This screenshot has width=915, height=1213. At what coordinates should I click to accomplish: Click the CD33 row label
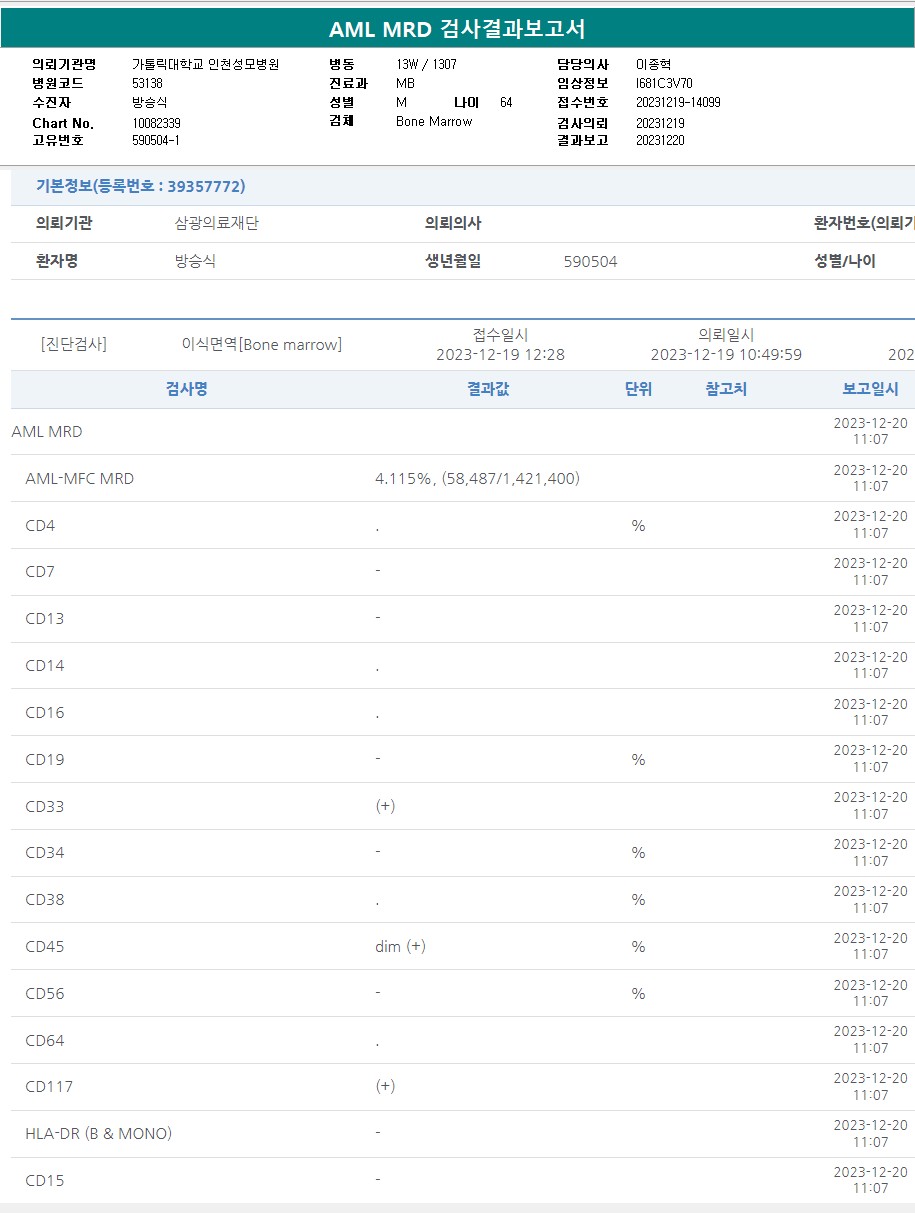coord(44,807)
